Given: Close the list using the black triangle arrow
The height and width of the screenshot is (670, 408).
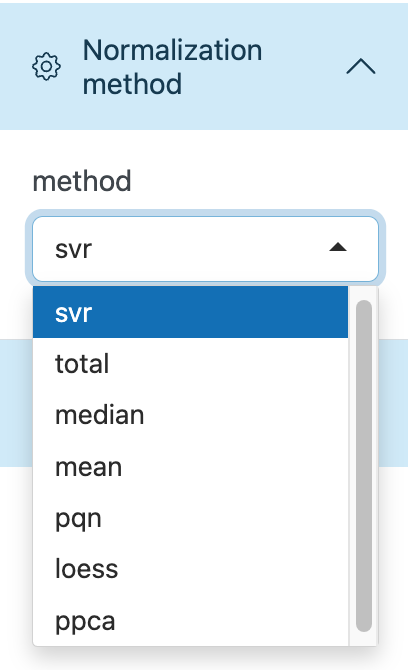Looking at the screenshot, I should click(338, 247).
